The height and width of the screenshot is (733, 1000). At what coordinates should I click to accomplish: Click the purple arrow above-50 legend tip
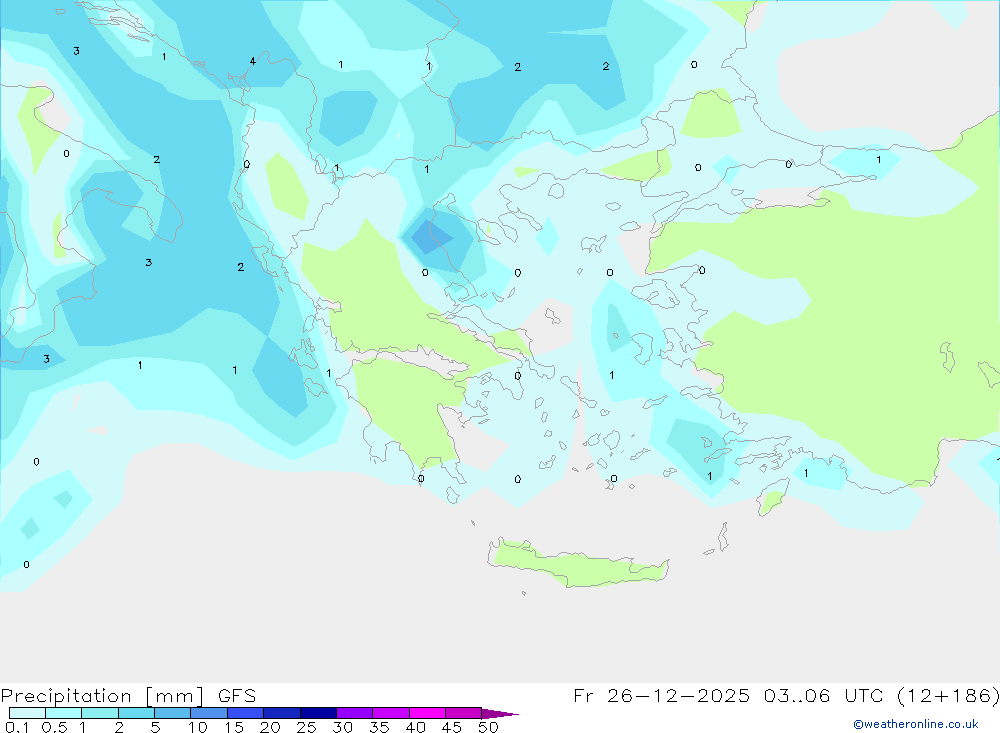coord(500,714)
